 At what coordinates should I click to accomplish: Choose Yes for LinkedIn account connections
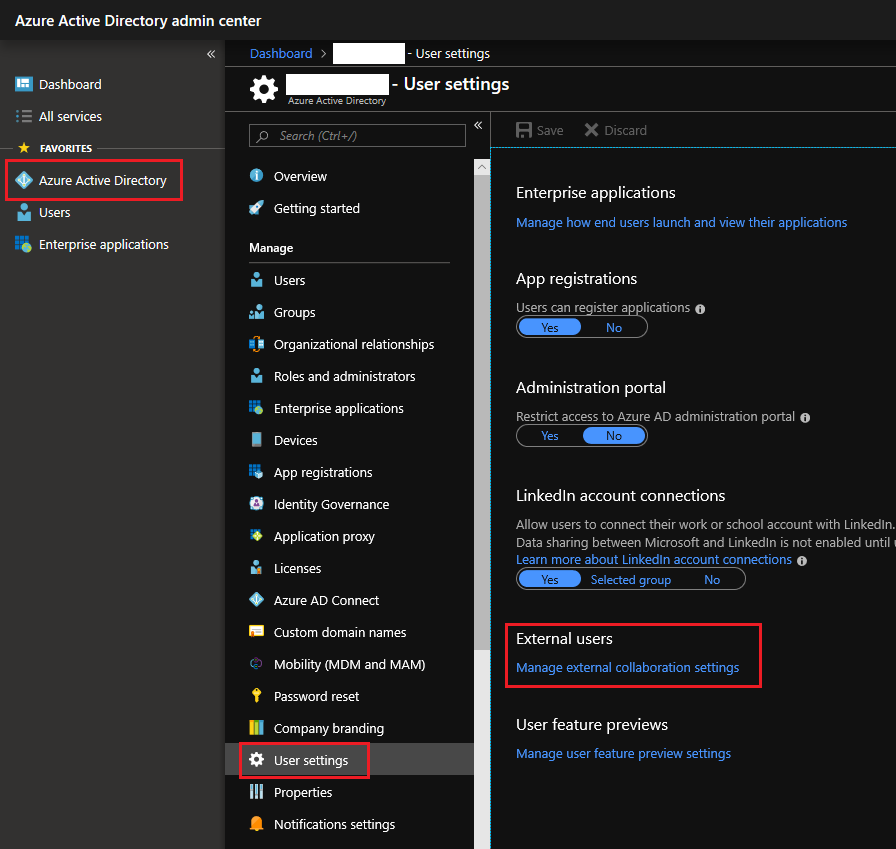(x=550, y=579)
